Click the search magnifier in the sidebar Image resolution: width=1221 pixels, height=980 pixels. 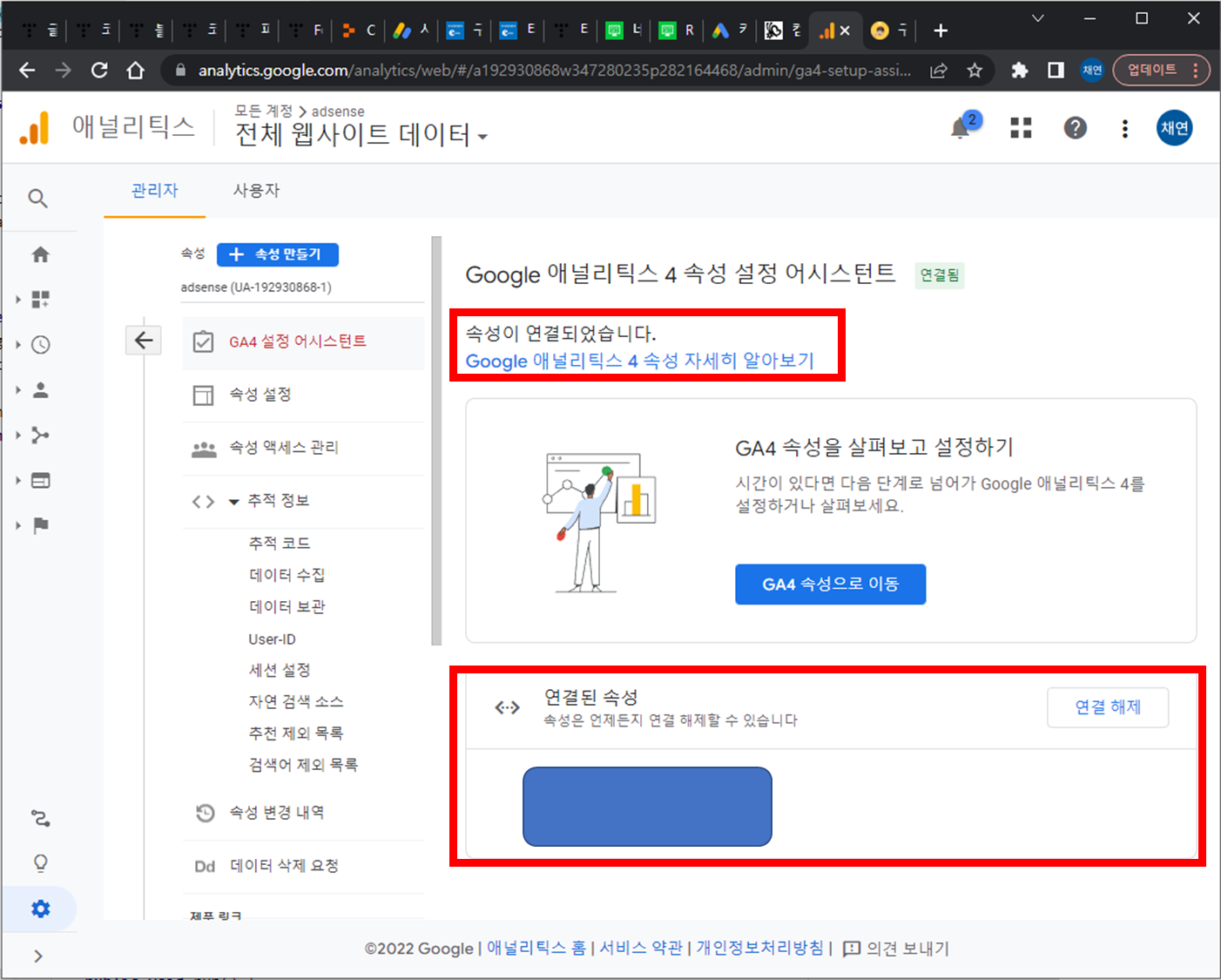(37, 199)
